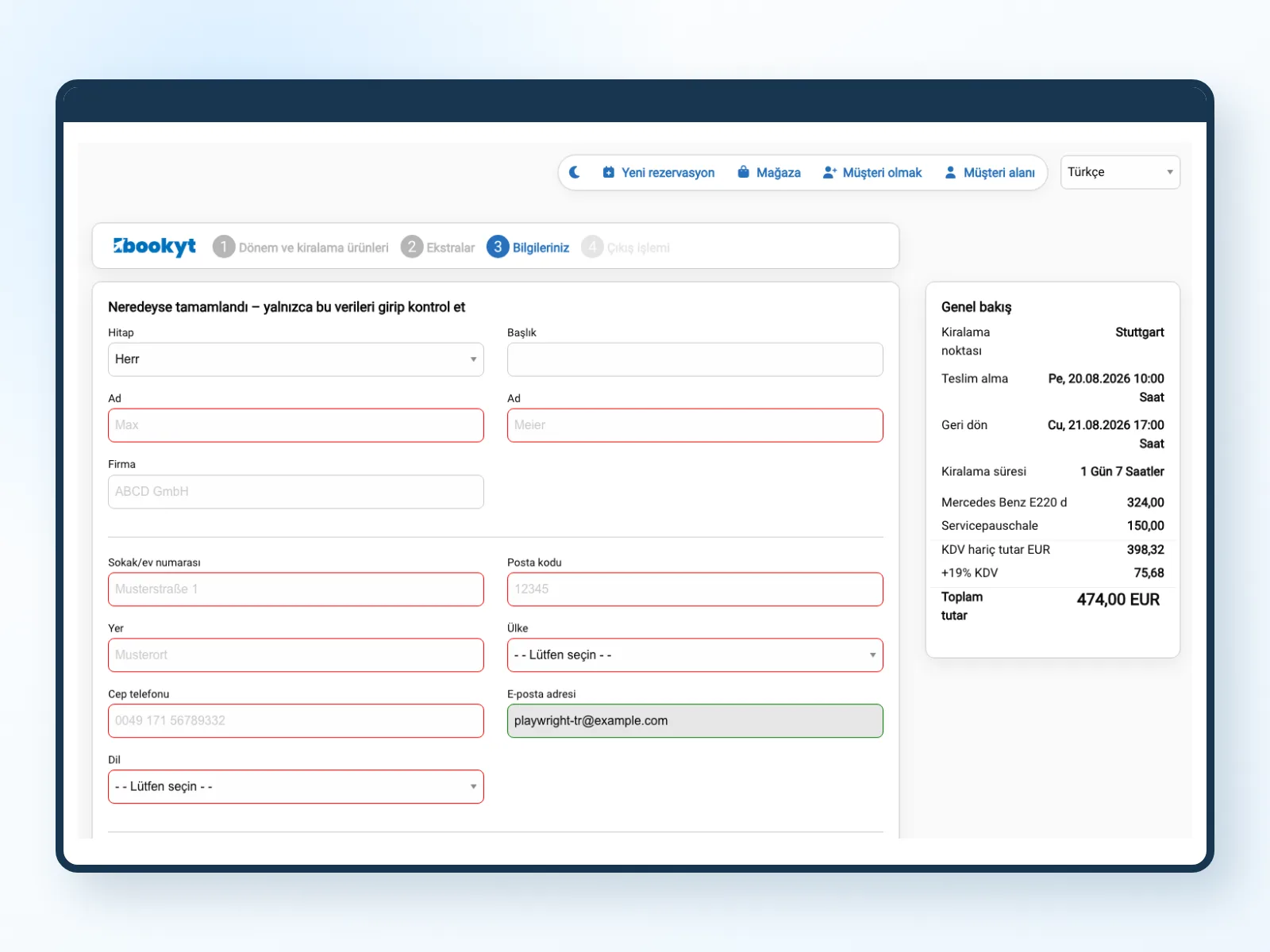Click the Müşteri alanı person icon
This screenshot has height=952, width=1270.
950,172
